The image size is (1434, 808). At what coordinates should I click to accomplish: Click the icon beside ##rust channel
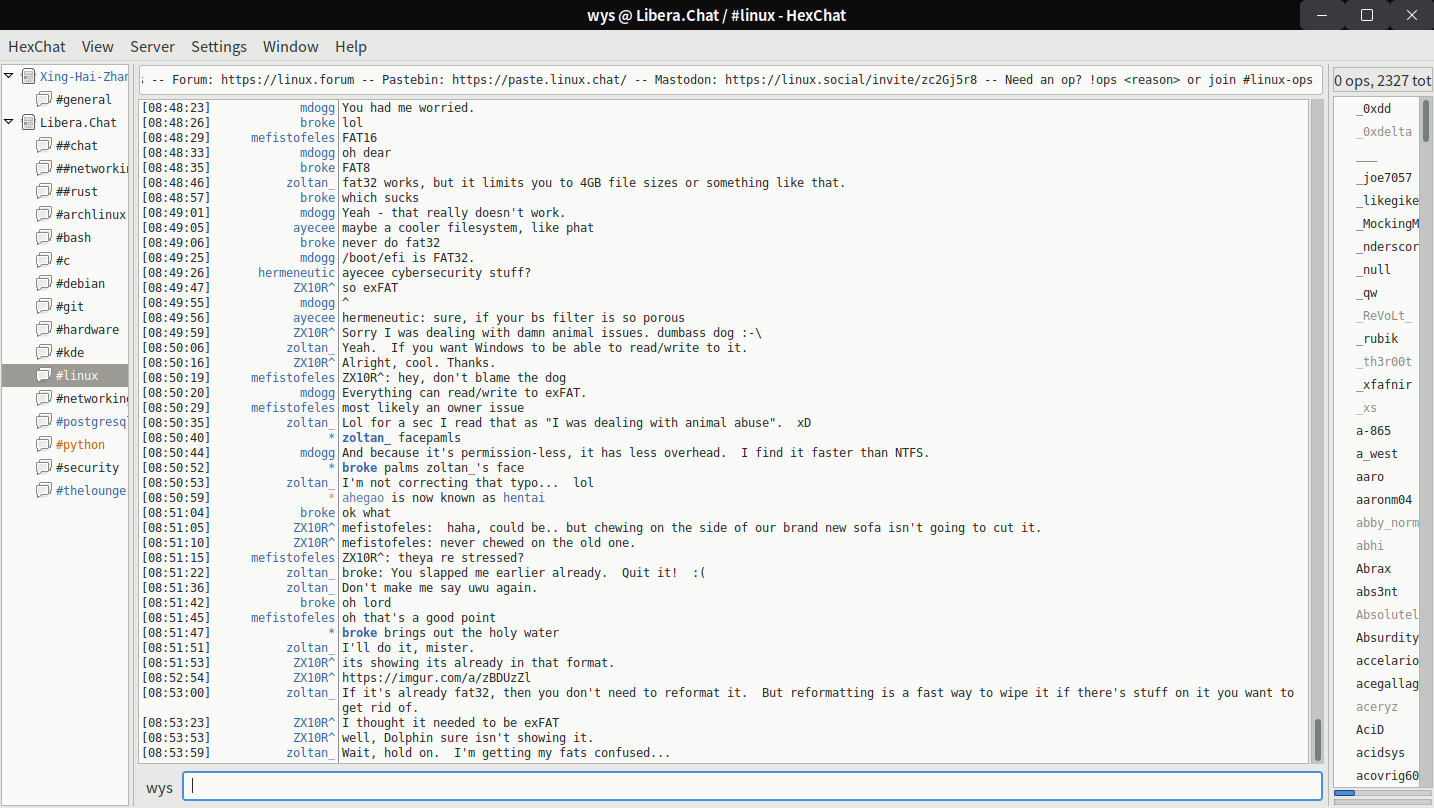coord(43,191)
